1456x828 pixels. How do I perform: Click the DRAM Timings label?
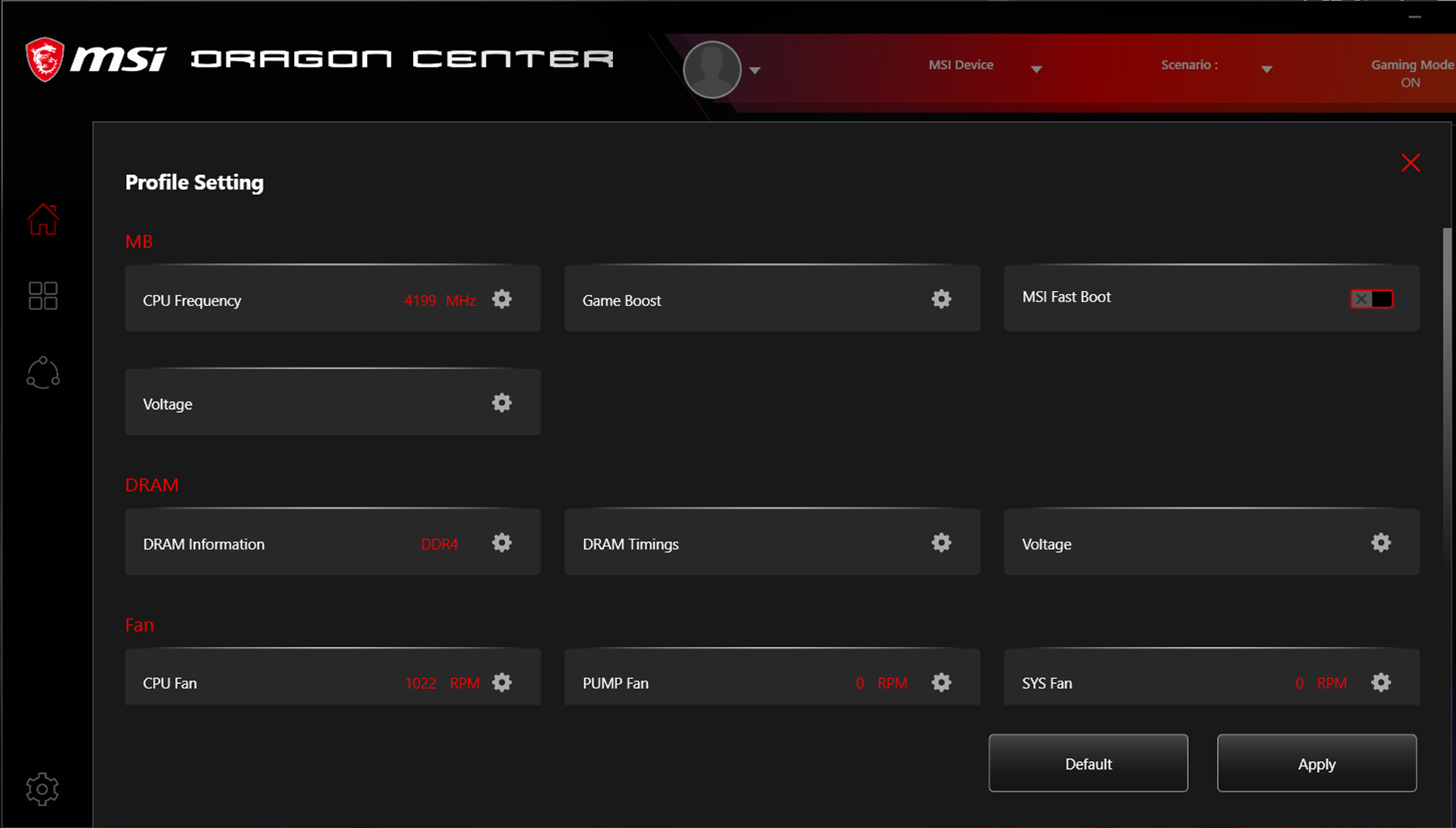(x=631, y=544)
